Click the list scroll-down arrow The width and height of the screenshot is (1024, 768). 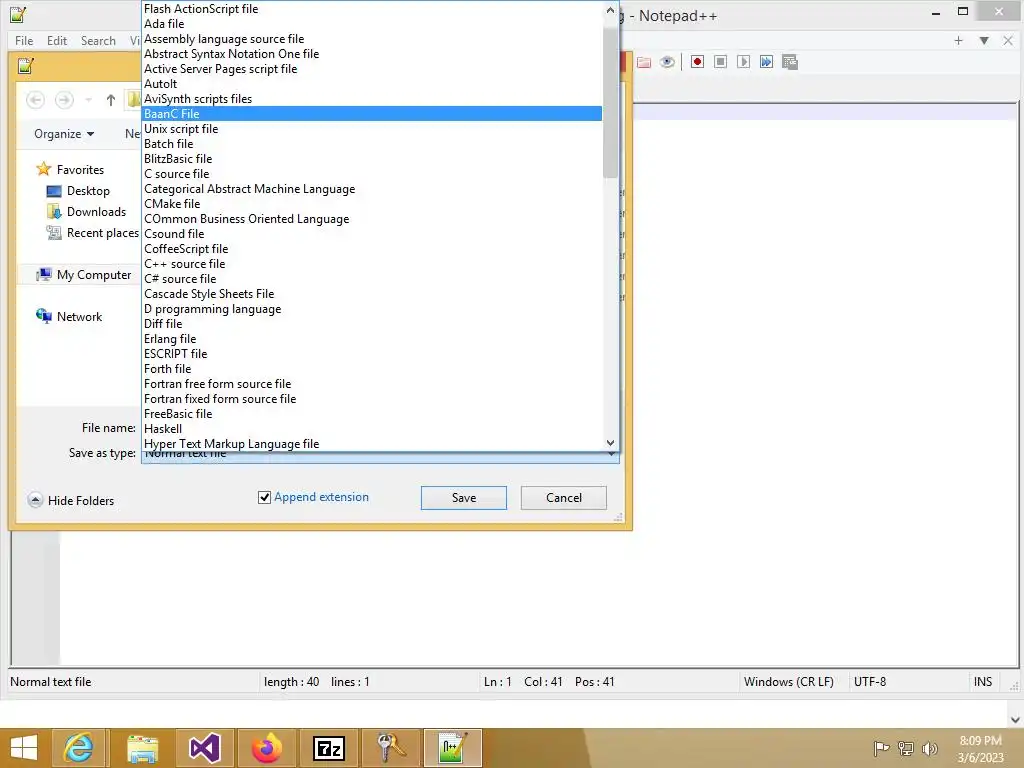610,443
